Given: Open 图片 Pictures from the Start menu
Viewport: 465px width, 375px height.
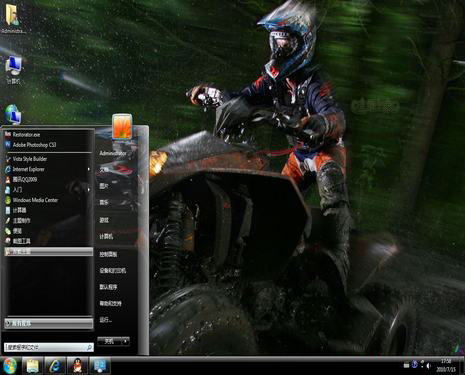Looking at the screenshot, I should click(104, 186).
